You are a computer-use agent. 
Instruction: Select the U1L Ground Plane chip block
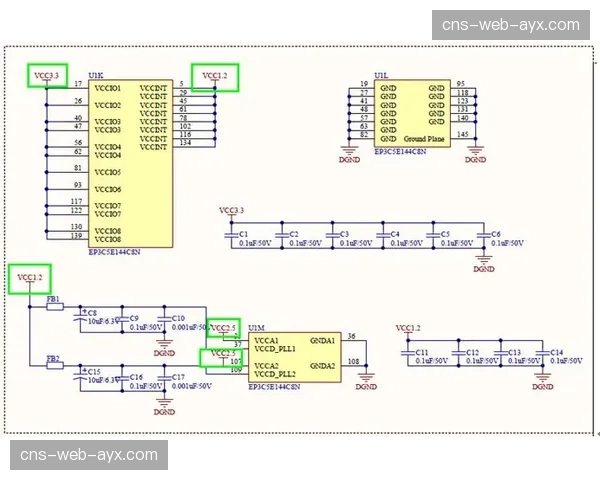tap(410, 113)
